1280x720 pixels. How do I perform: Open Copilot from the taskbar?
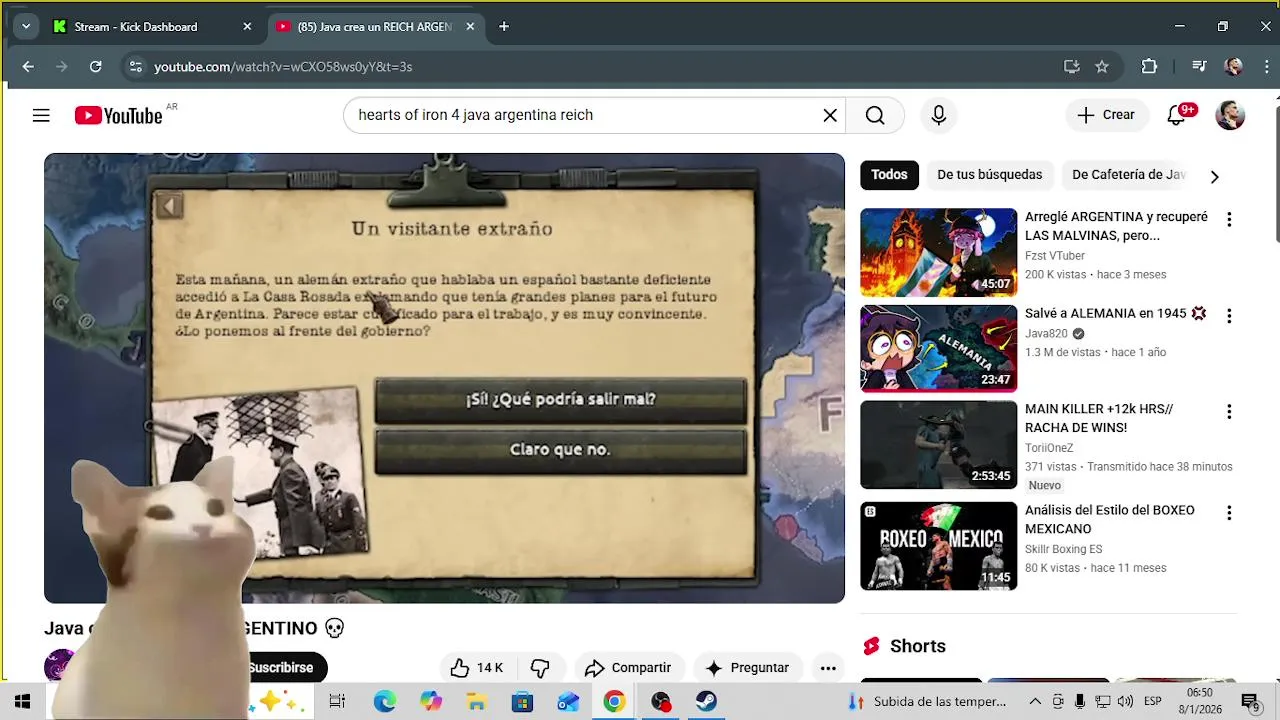click(431, 702)
